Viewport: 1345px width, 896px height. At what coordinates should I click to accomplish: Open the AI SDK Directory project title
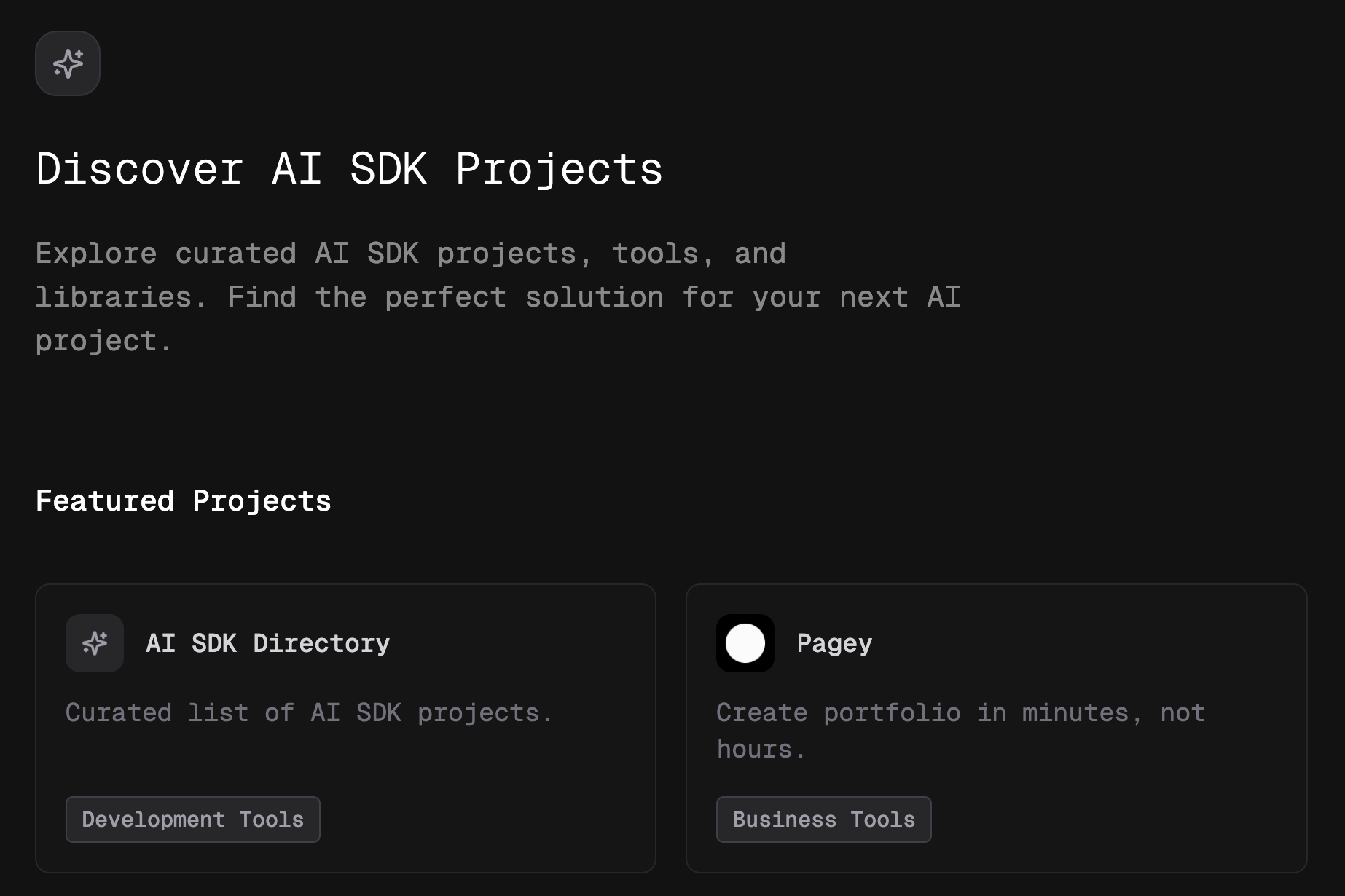tap(267, 643)
